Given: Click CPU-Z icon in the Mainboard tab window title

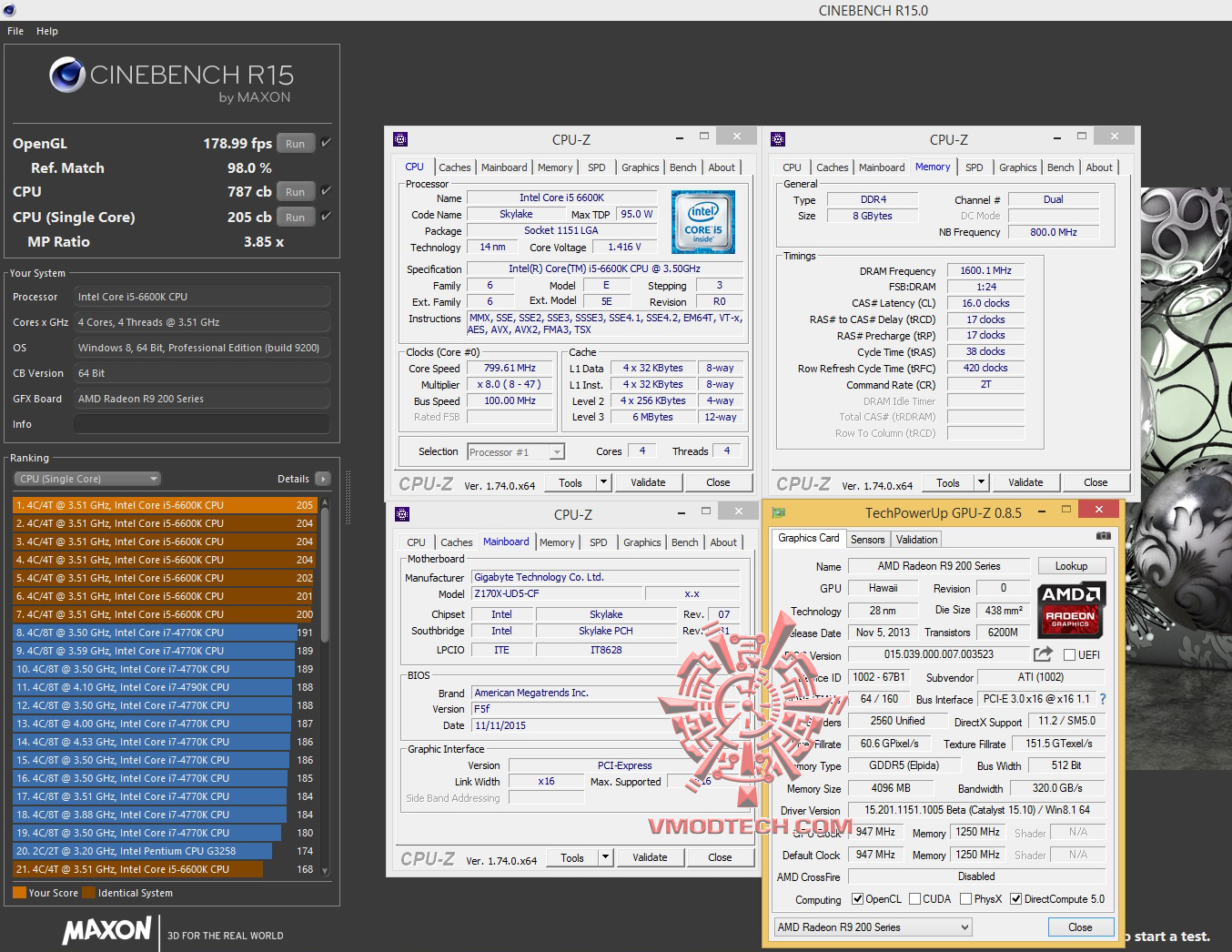Looking at the screenshot, I should click(x=402, y=514).
